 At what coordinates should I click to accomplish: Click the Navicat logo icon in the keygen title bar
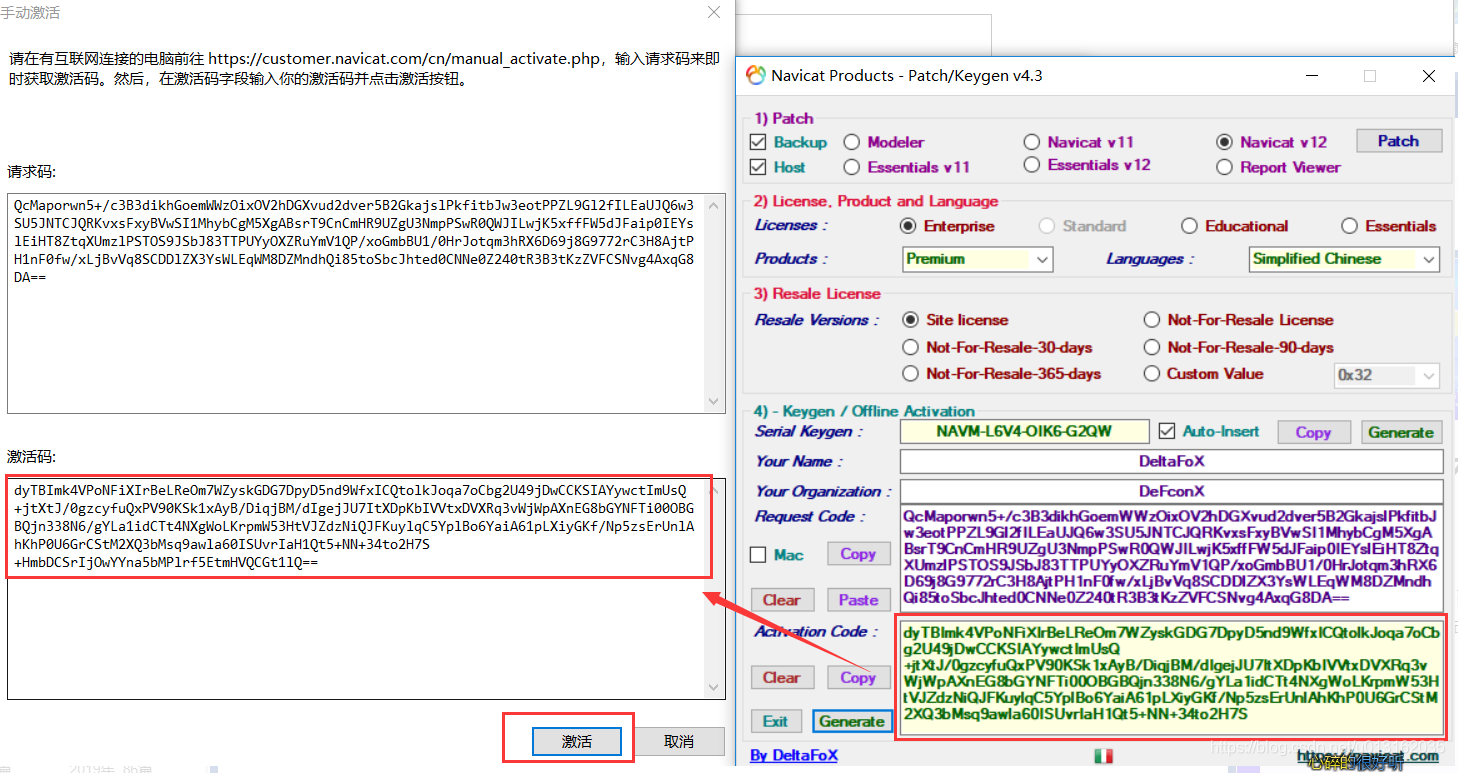click(x=757, y=75)
